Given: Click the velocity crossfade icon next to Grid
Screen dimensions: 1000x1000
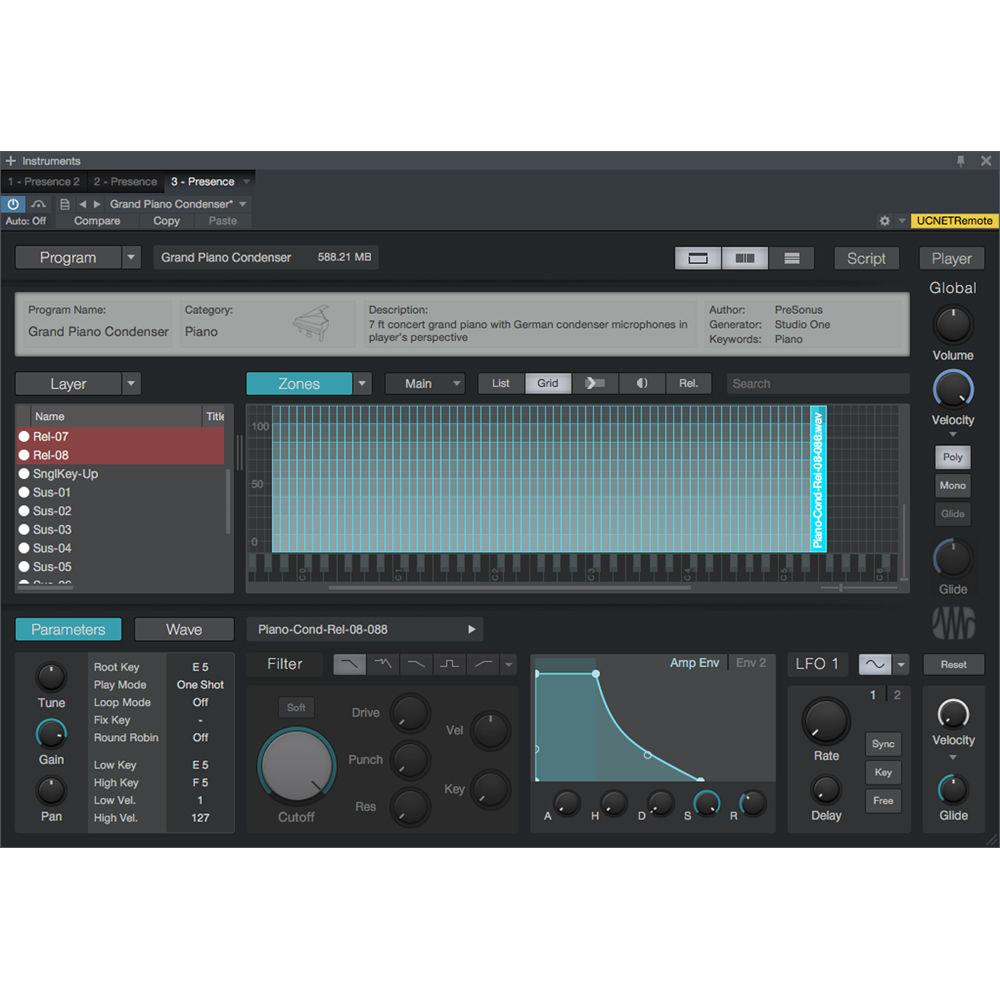Looking at the screenshot, I should [x=593, y=383].
